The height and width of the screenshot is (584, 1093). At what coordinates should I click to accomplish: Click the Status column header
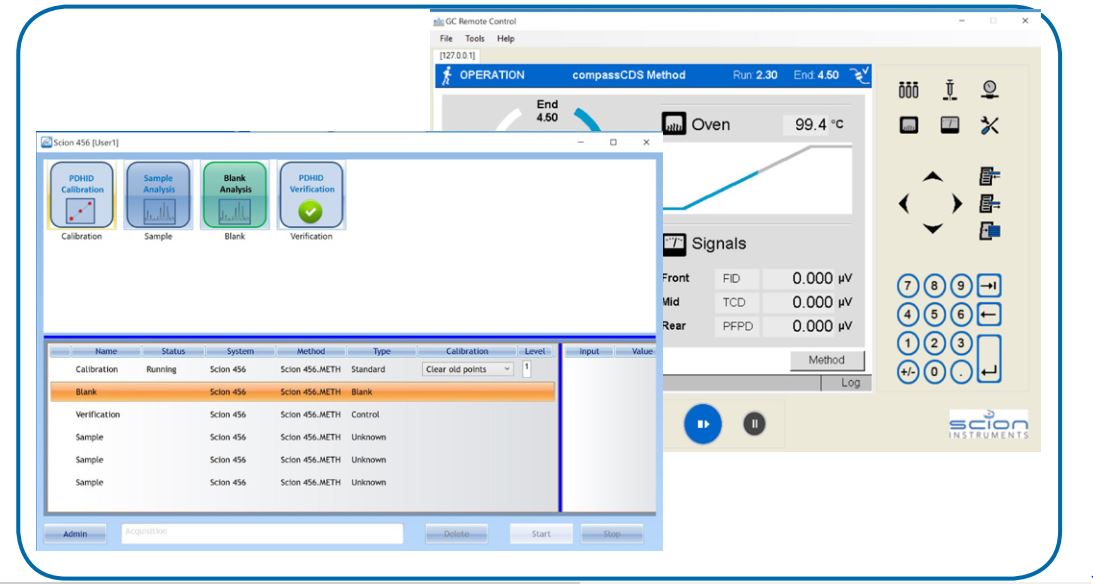[174, 351]
